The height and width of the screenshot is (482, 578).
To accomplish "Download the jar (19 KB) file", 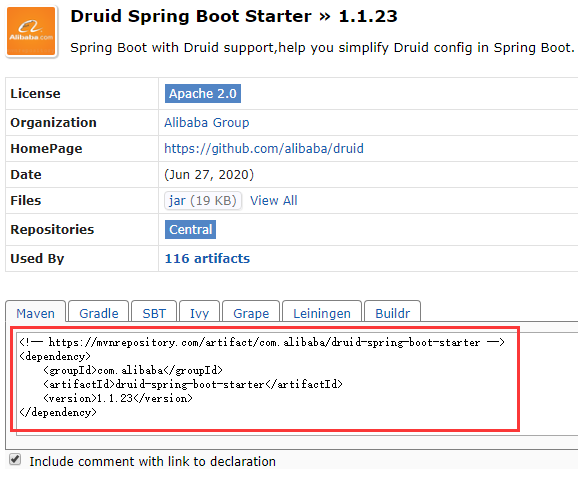I will click(x=203, y=200).
